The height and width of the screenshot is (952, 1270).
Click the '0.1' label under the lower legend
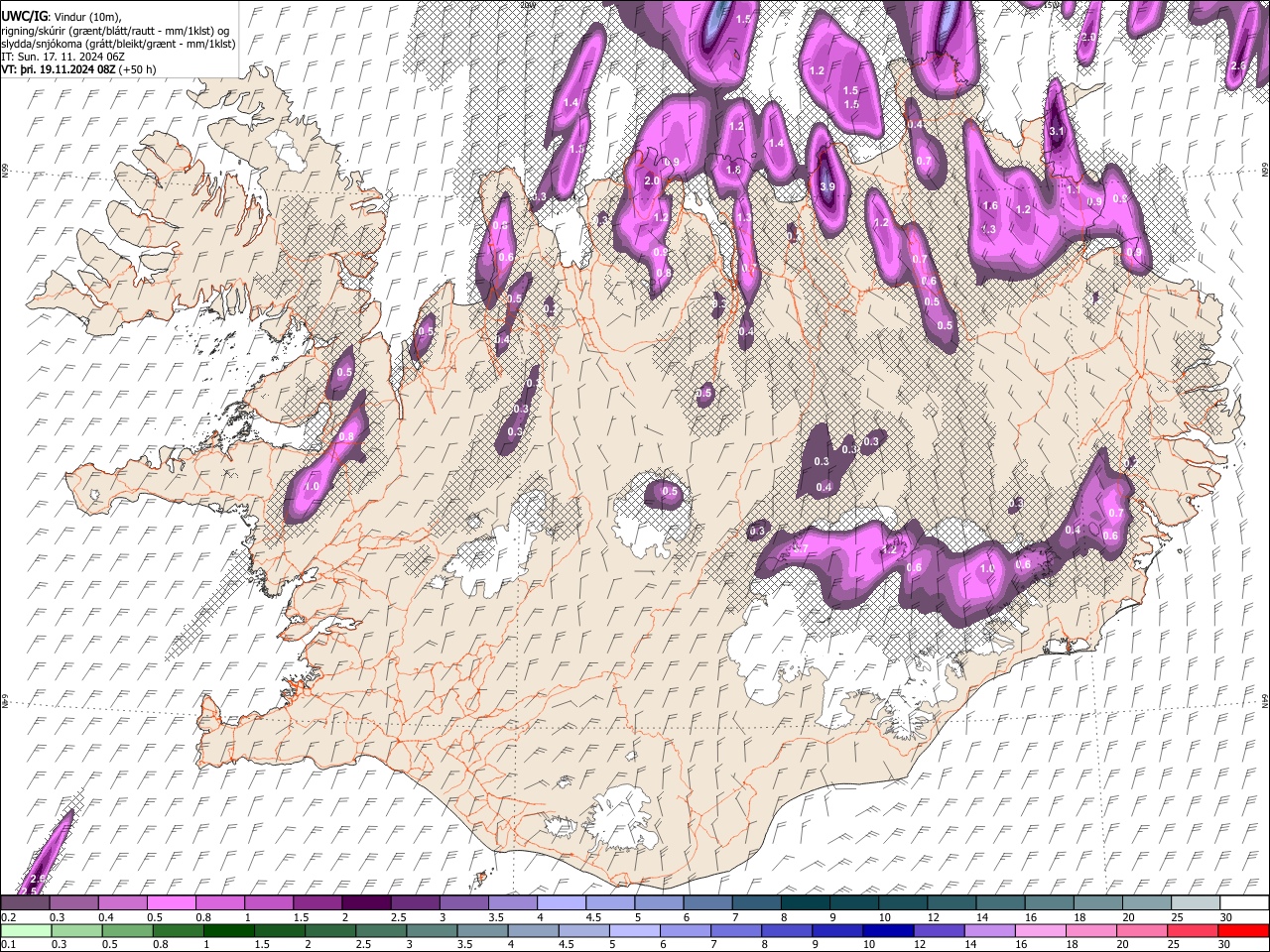(8, 944)
